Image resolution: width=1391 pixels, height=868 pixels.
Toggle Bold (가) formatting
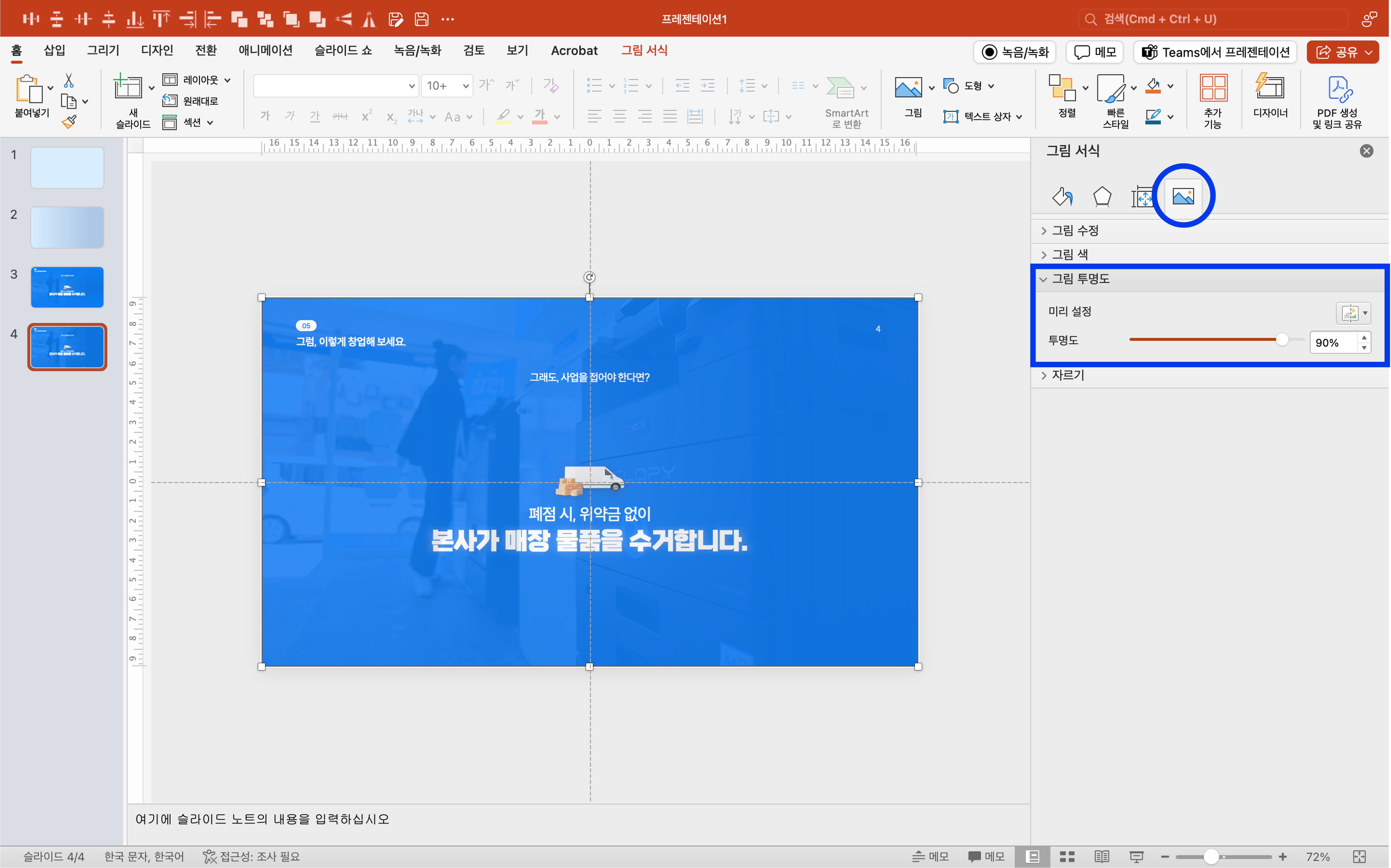pos(265,116)
